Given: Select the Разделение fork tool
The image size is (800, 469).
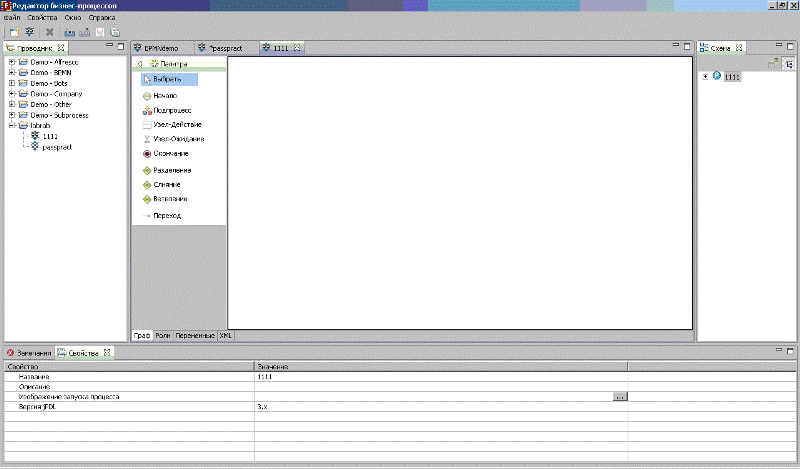Looking at the screenshot, I should pos(172,170).
